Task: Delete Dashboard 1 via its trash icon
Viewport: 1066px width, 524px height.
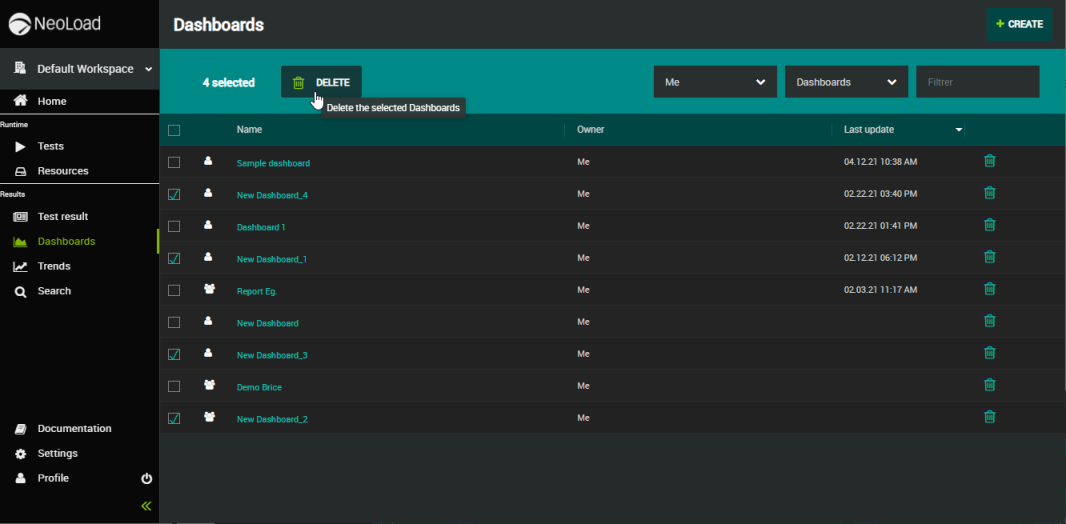Action: click(x=990, y=225)
